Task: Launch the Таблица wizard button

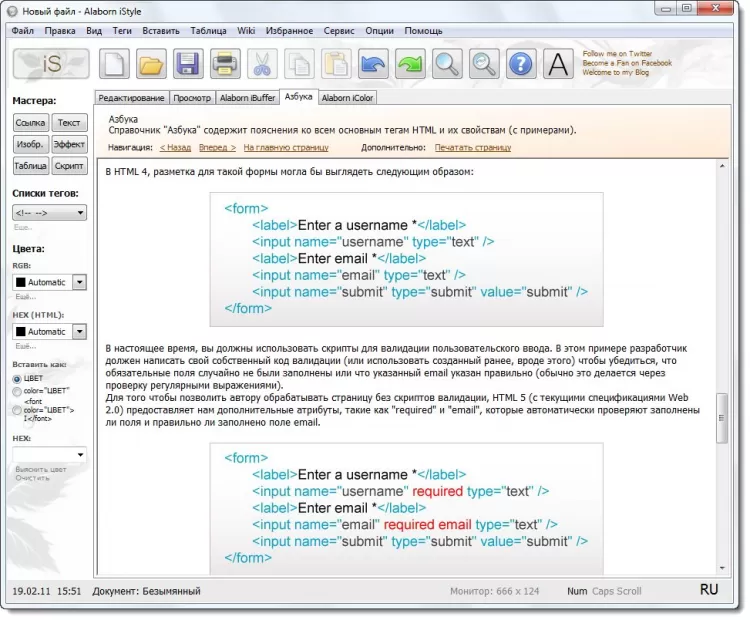Action: [x=30, y=166]
